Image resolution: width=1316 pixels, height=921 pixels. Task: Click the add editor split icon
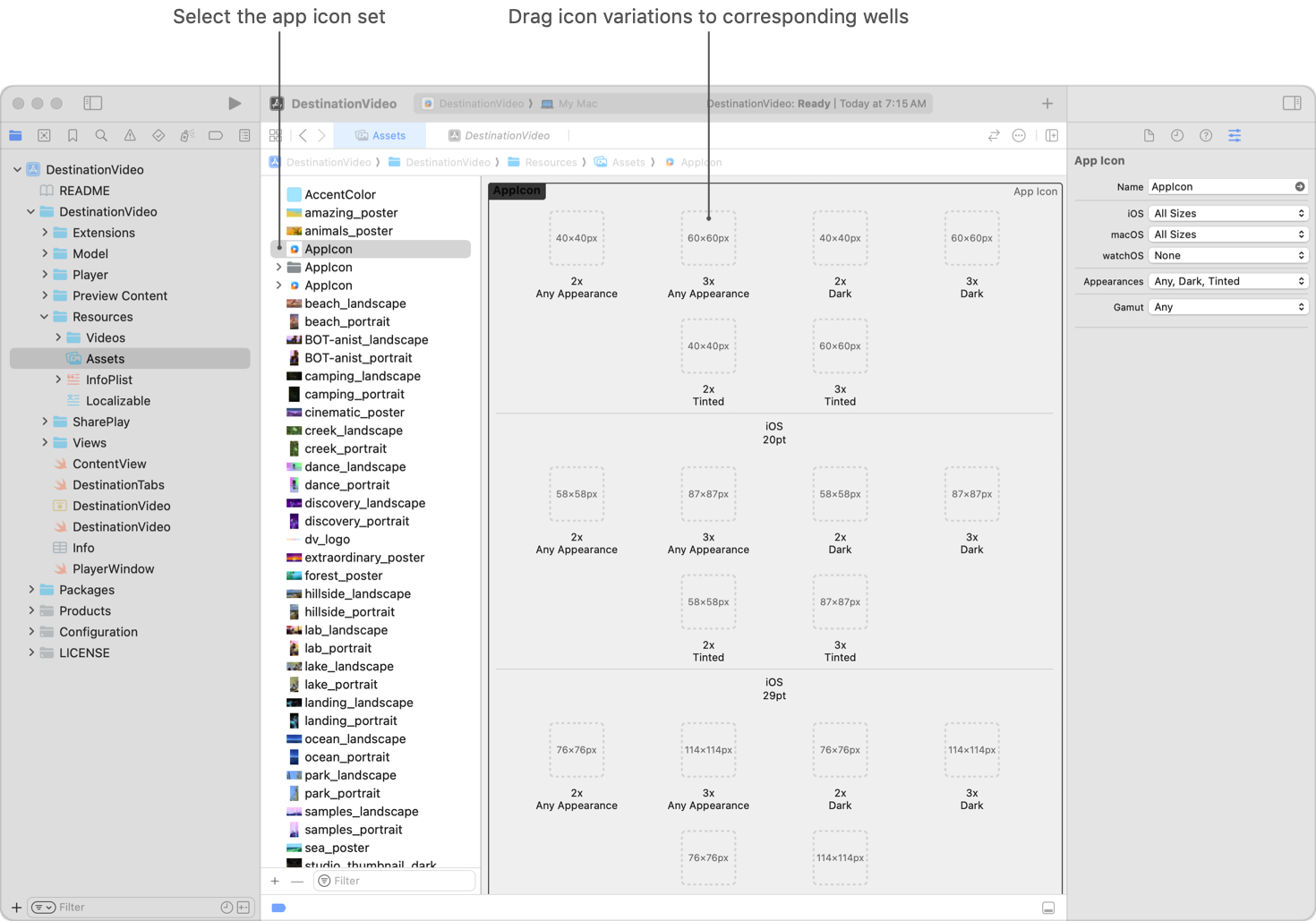point(1052,136)
